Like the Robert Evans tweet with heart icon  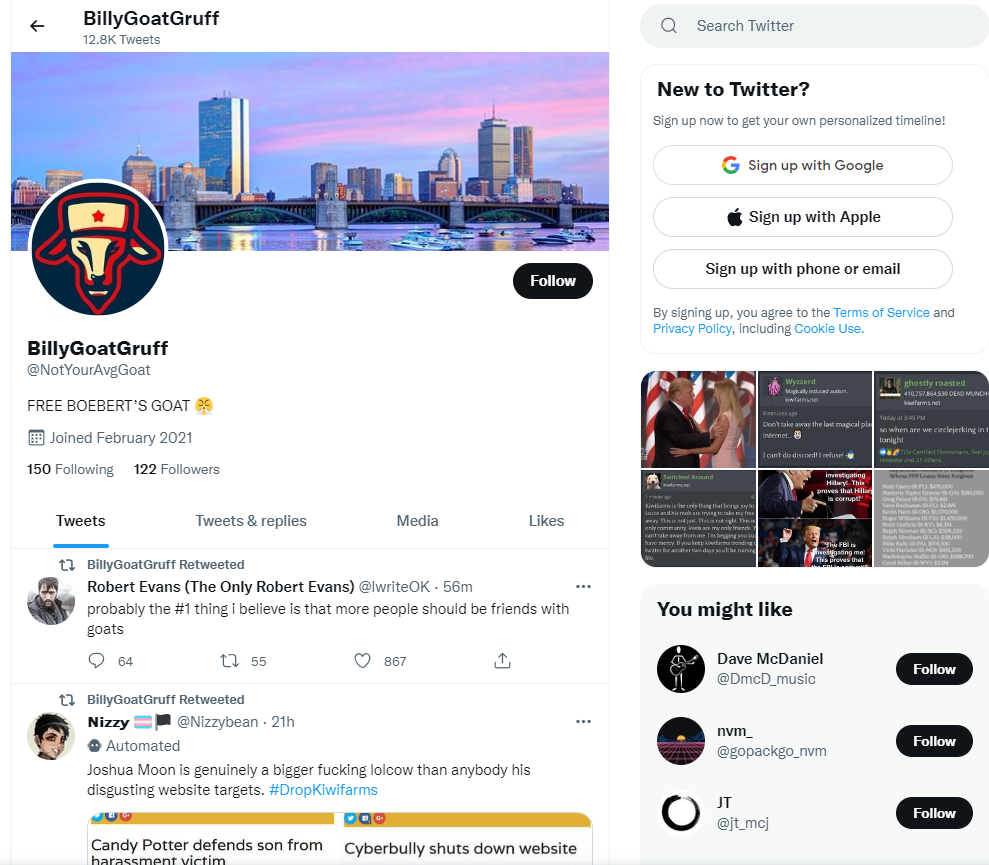click(x=362, y=661)
